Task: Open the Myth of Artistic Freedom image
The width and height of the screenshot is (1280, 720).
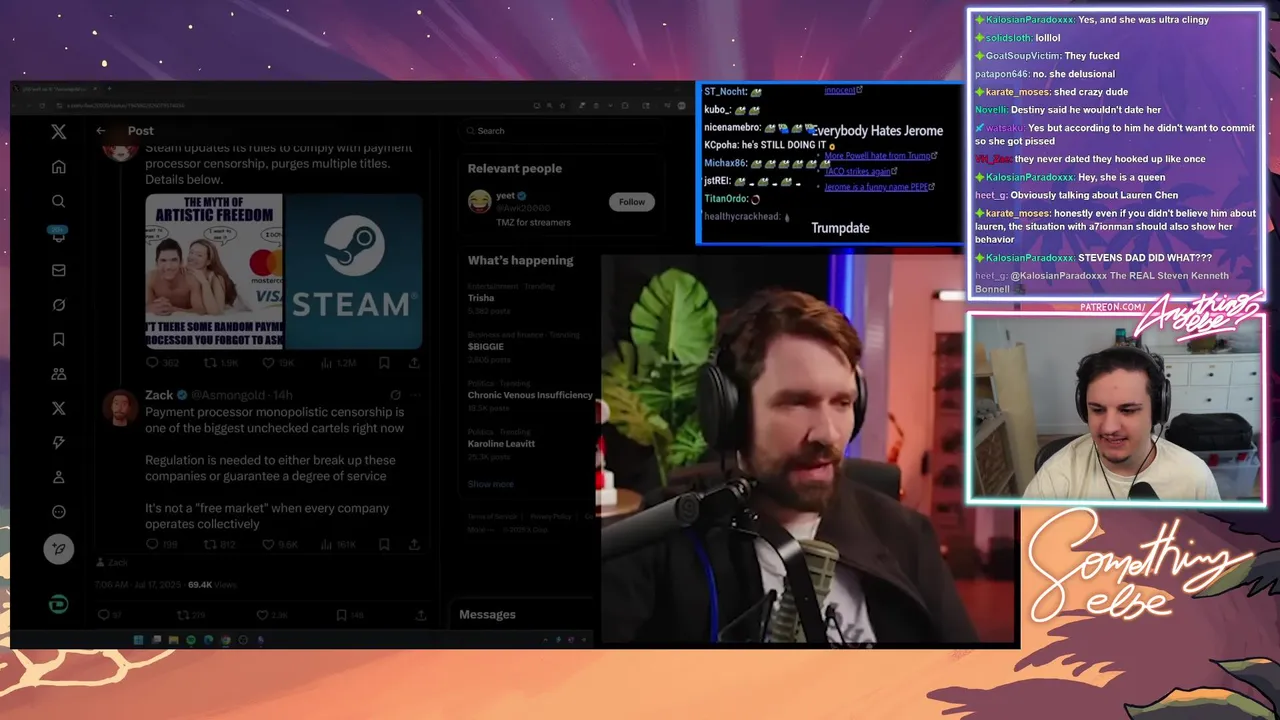Action: [214, 271]
